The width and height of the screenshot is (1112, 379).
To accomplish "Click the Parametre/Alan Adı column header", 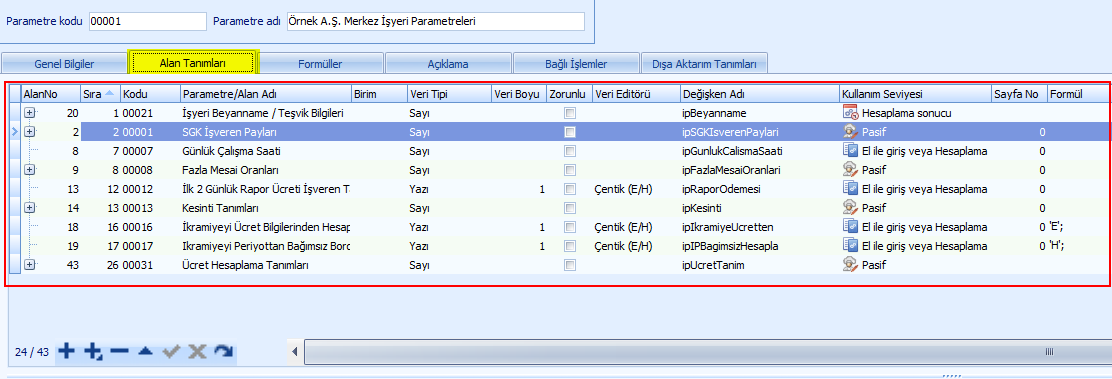I will (265, 94).
